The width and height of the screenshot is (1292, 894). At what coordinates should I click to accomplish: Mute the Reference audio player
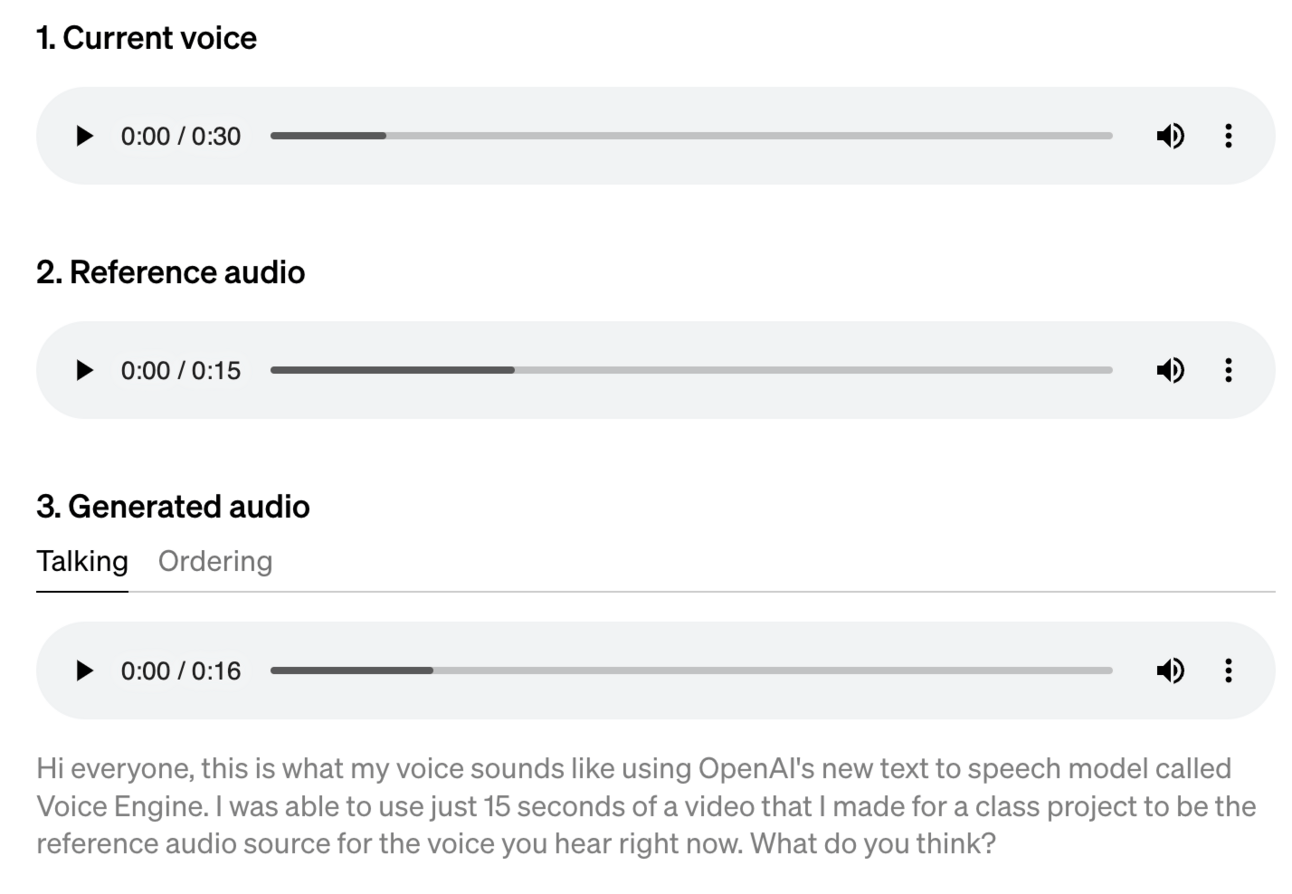[x=1170, y=371]
